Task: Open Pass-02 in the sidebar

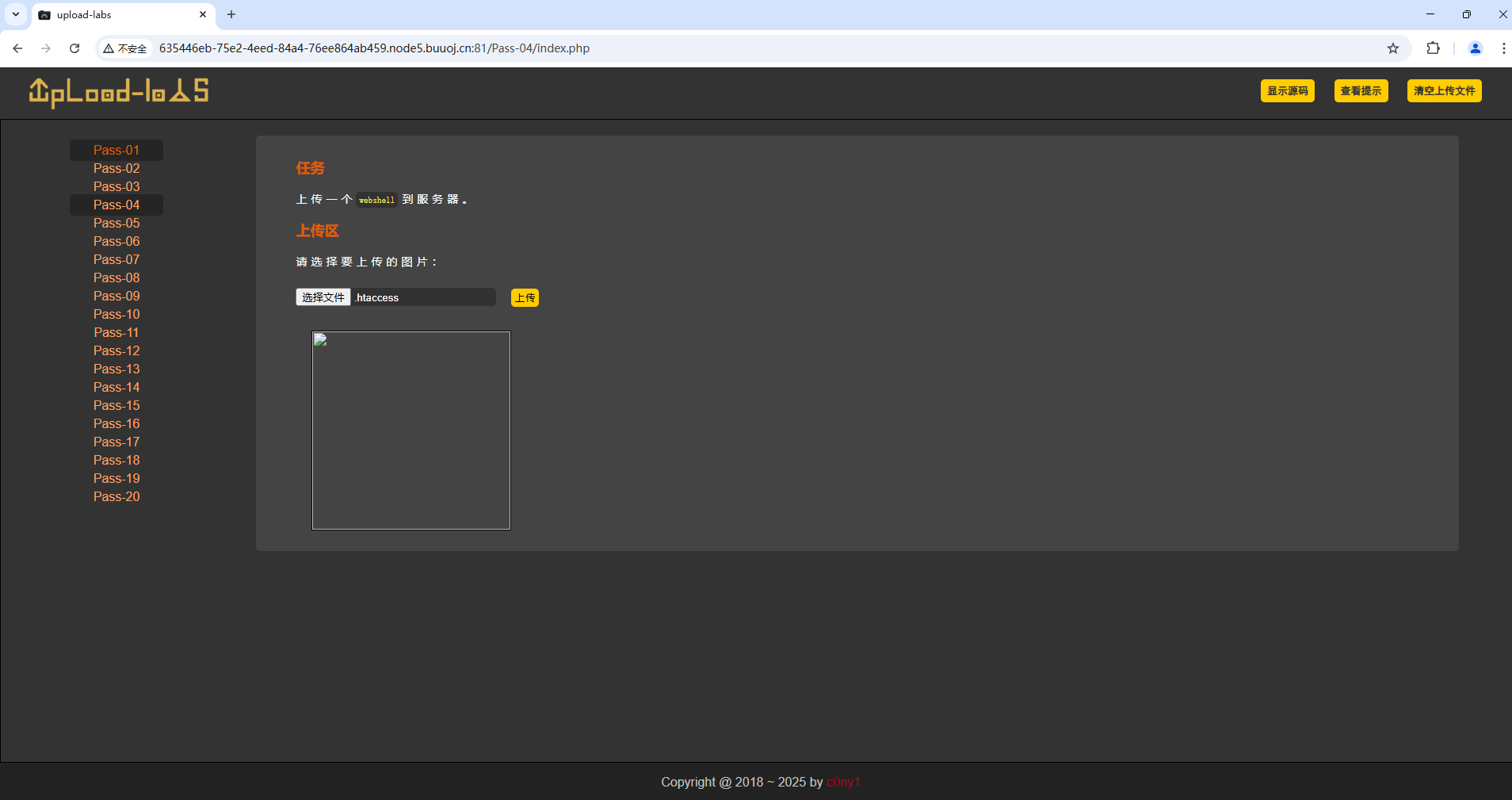Action: 116,168
